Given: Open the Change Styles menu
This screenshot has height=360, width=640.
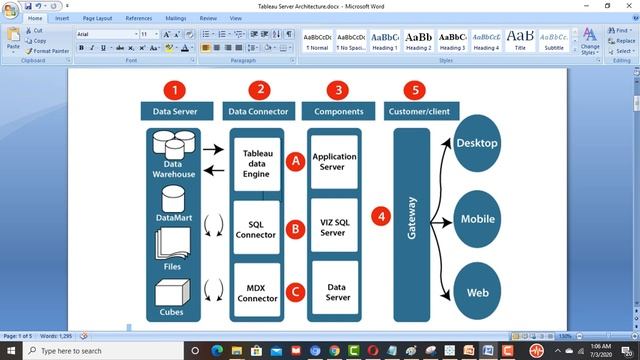Looking at the screenshot, I should (x=590, y=41).
